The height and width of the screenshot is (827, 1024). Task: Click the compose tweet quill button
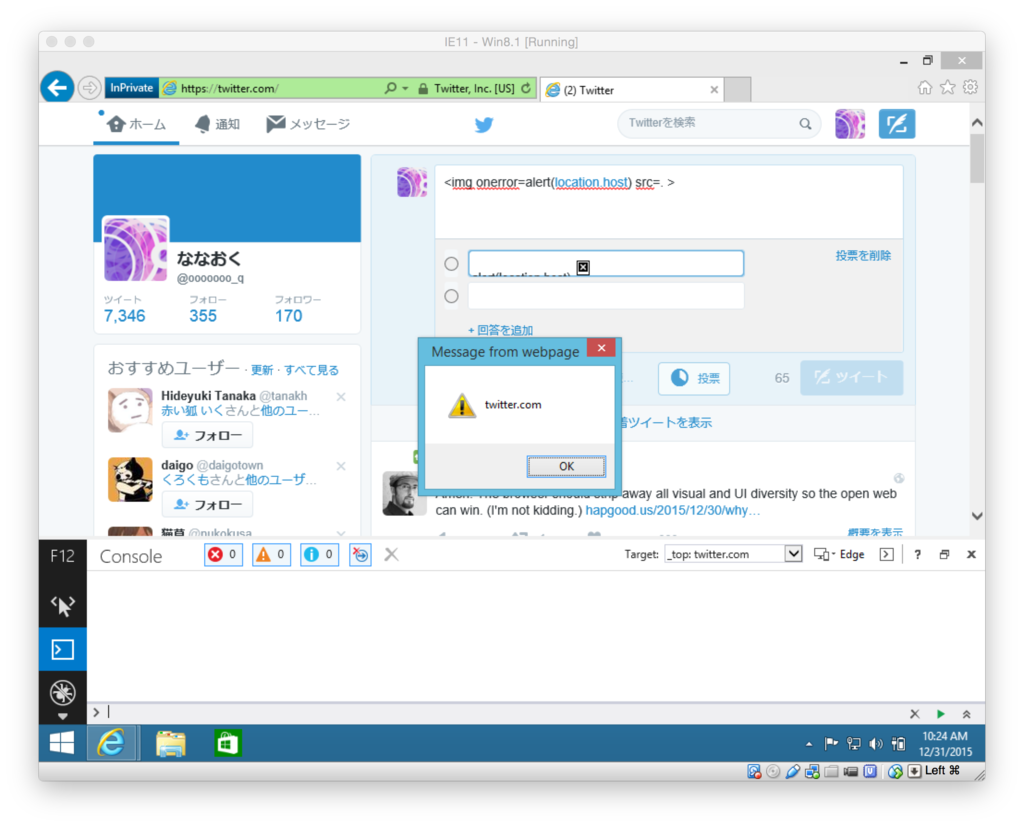coord(897,124)
